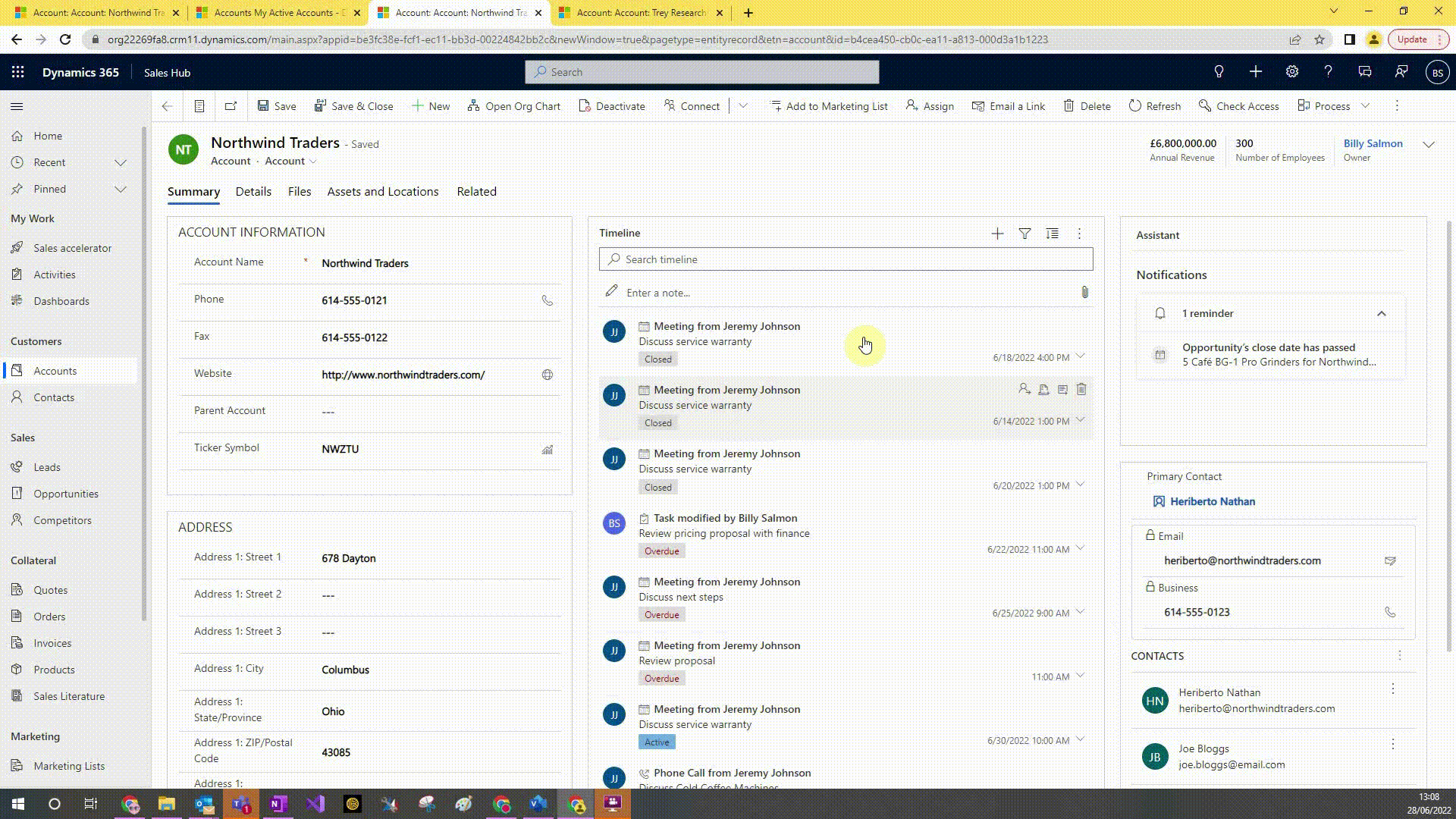The height and width of the screenshot is (819, 1456).
Task: Switch to the Details tab
Action: tap(253, 192)
